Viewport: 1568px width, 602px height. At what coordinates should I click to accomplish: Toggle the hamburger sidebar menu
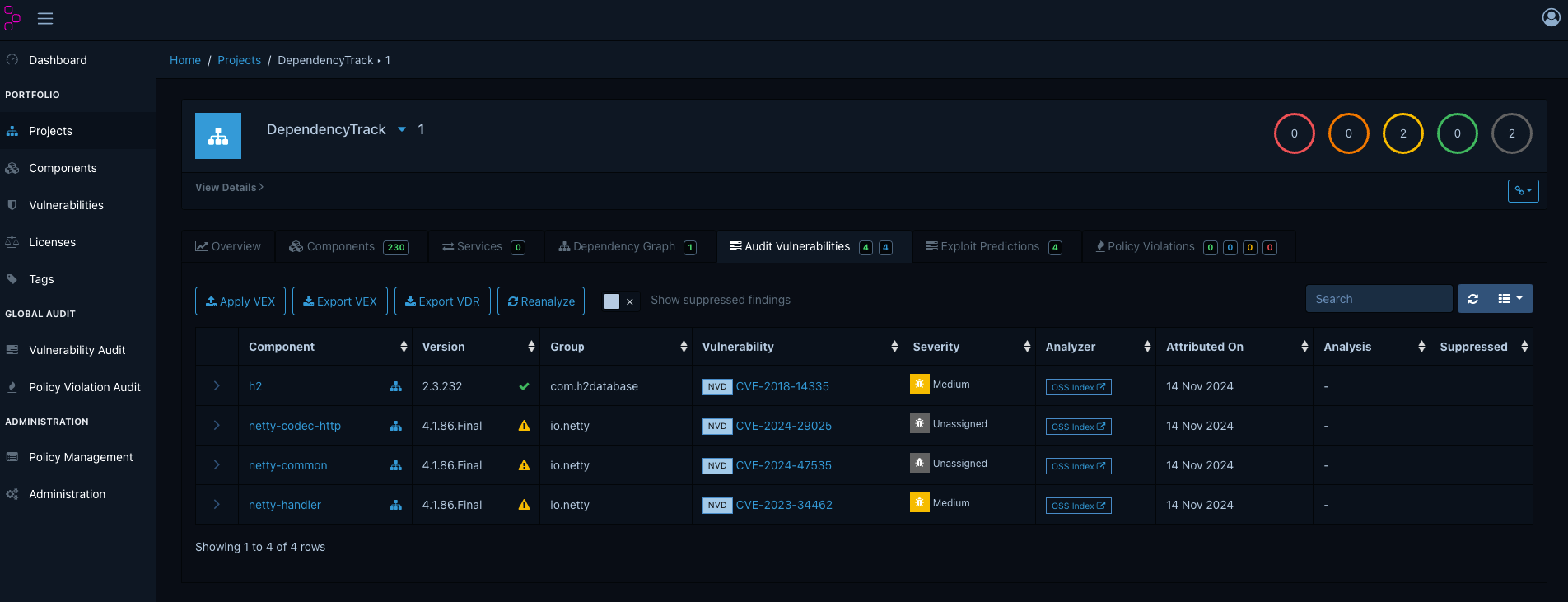[x=45, y=18]
